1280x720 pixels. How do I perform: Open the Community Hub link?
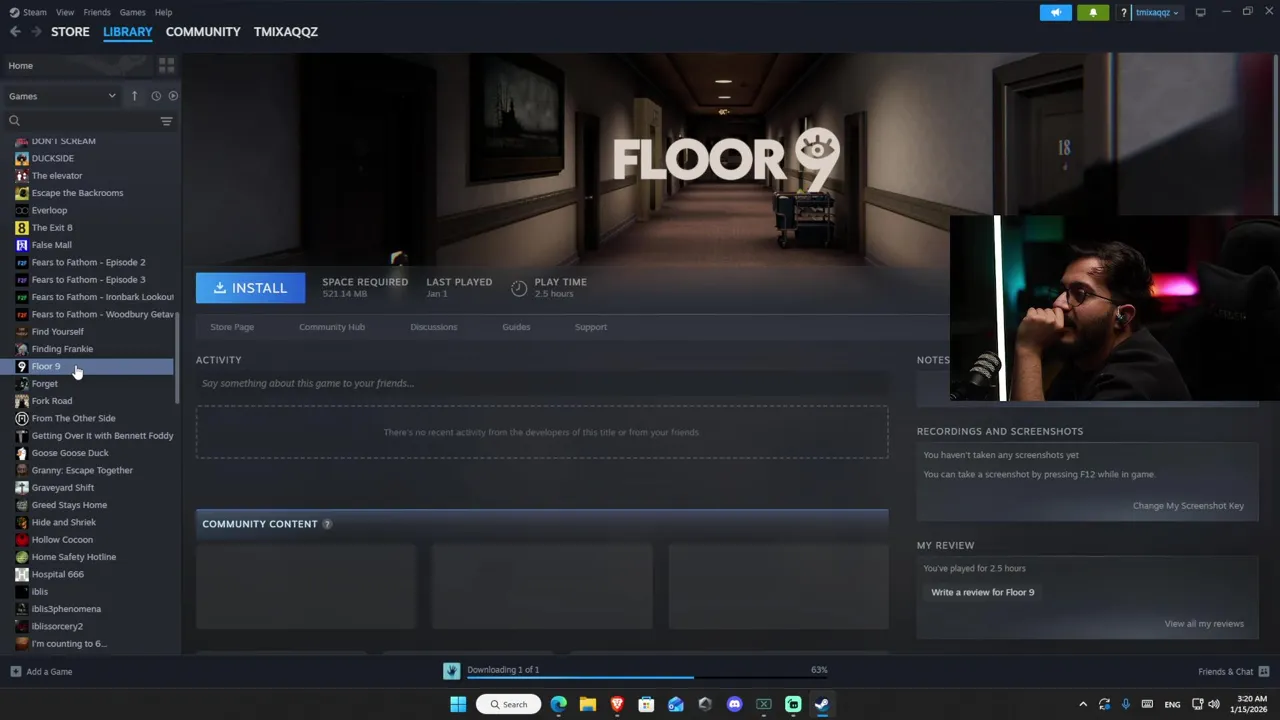pos(332,327)
